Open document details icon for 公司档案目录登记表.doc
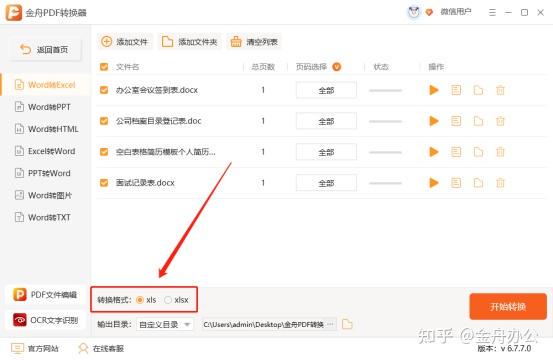The height and width of the screenshot is (360, 553). (456, 121)
